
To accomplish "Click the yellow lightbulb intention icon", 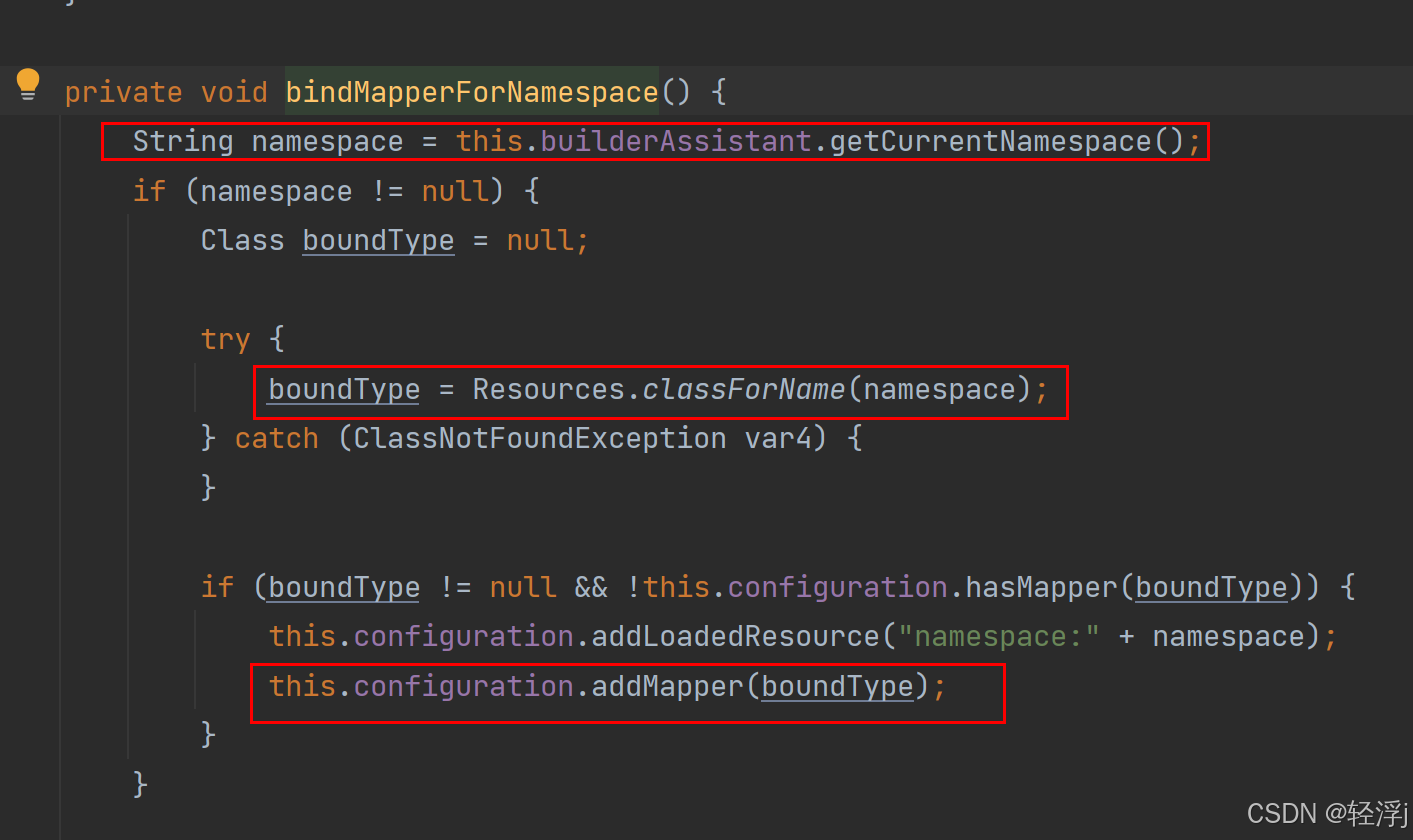I will point(28,85).
